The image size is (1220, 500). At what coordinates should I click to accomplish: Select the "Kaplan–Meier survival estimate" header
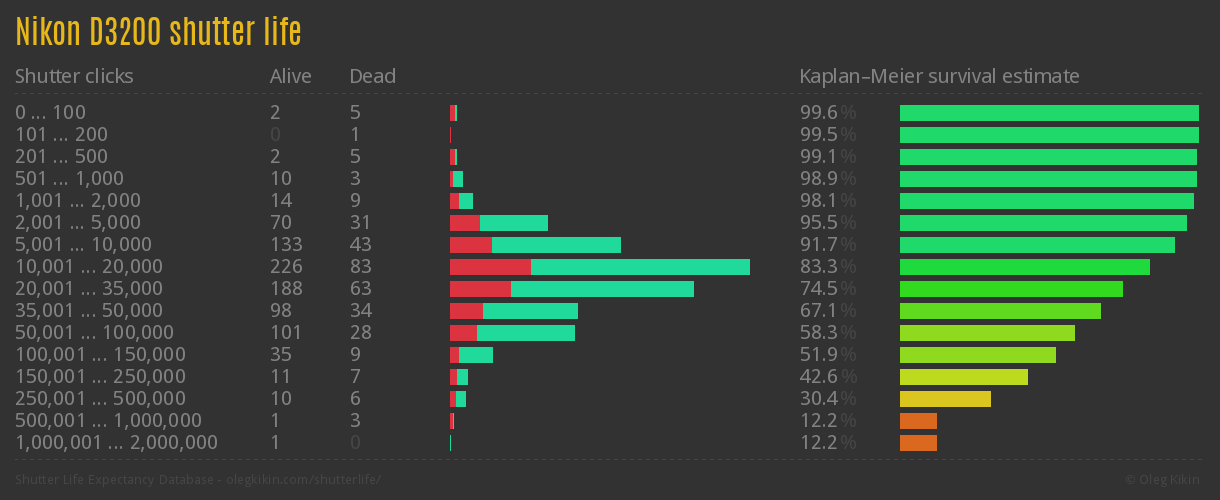tap(939, 76)
